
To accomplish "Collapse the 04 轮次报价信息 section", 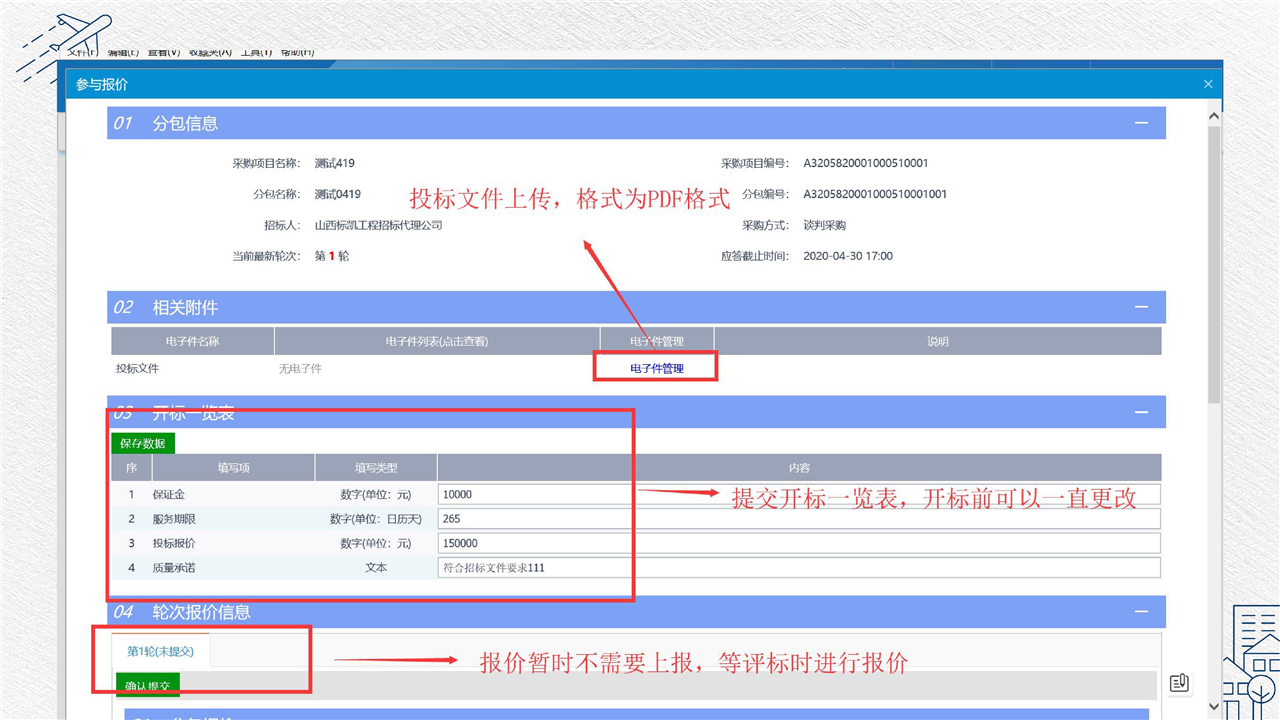I will pyautogui.click(x=1141, y=611).
